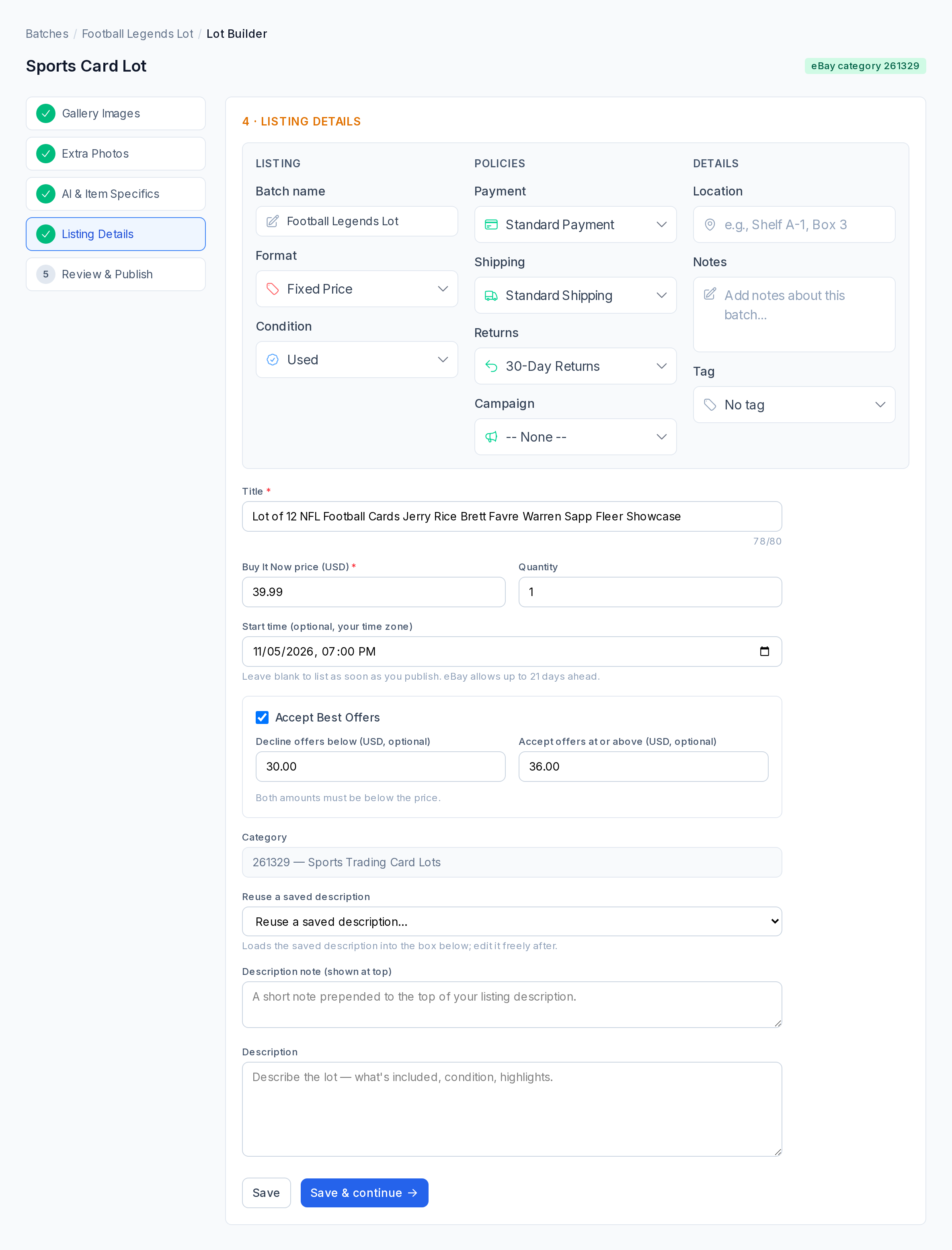
Task: Open the Standard Payment dropdown
Action: (x=576, y=224)
